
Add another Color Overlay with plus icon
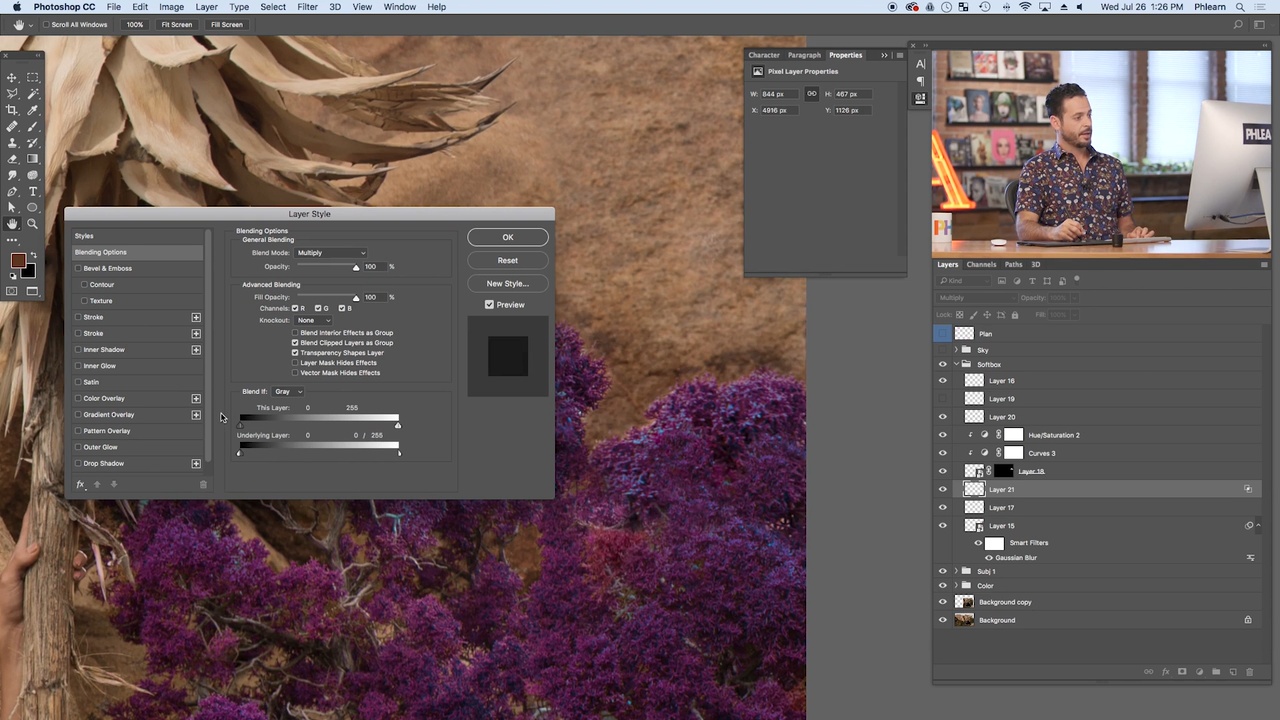coord(196,399)
